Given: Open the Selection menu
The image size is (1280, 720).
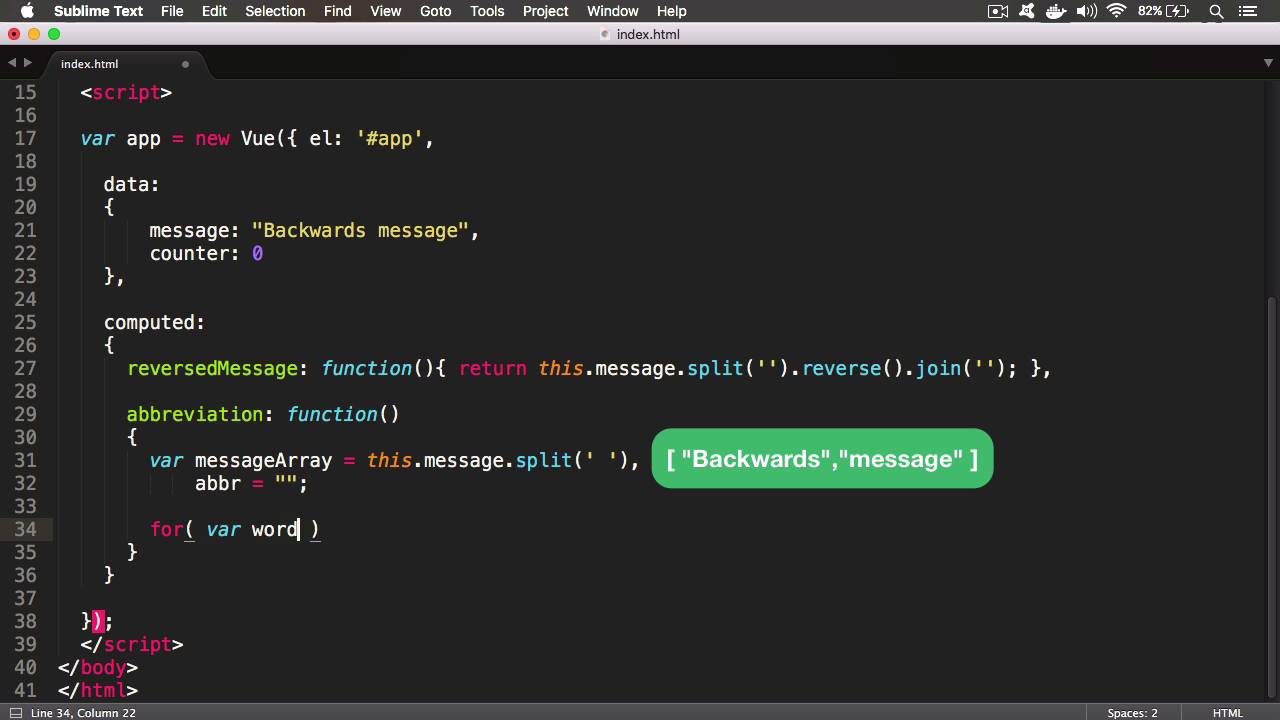Looking at the screenshot, I should pyautogui.click(x=275, y=11).
